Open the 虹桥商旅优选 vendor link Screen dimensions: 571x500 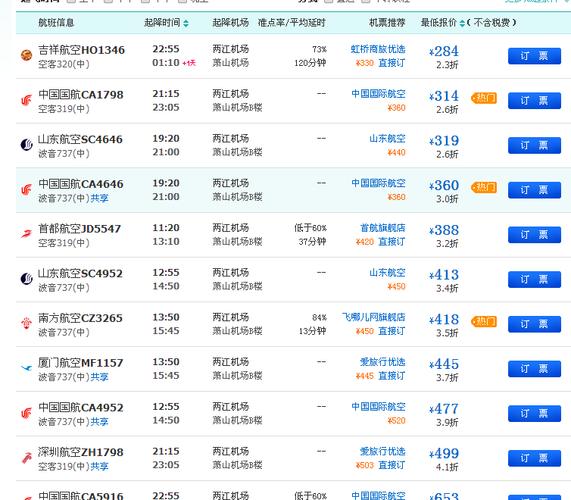(378, 49)
